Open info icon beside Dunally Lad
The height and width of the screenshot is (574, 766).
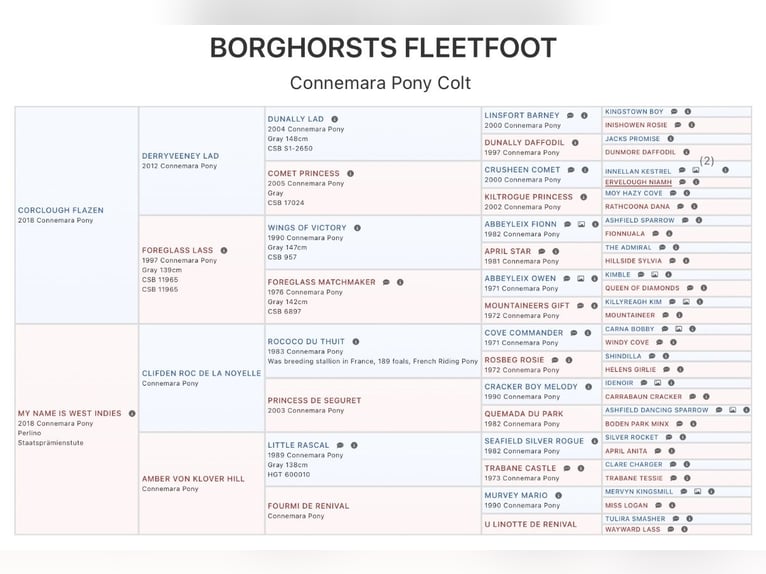click(x=335, y=119)
